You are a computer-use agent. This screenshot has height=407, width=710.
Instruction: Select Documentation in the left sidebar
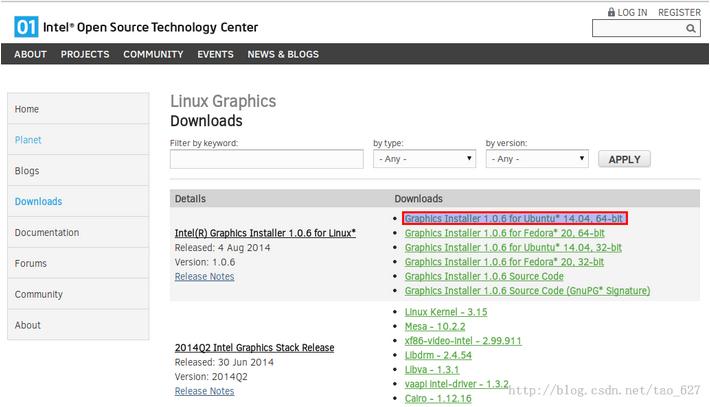(78, 232)
